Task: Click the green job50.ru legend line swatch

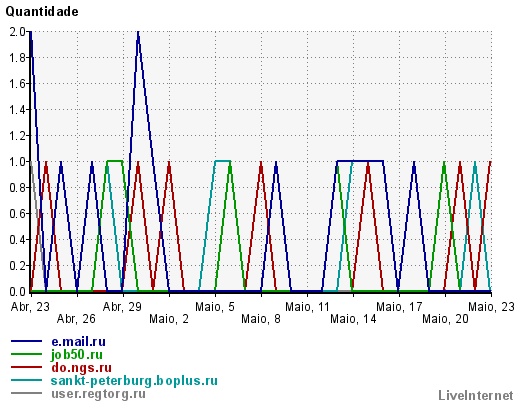Action: tap(26, 354)
